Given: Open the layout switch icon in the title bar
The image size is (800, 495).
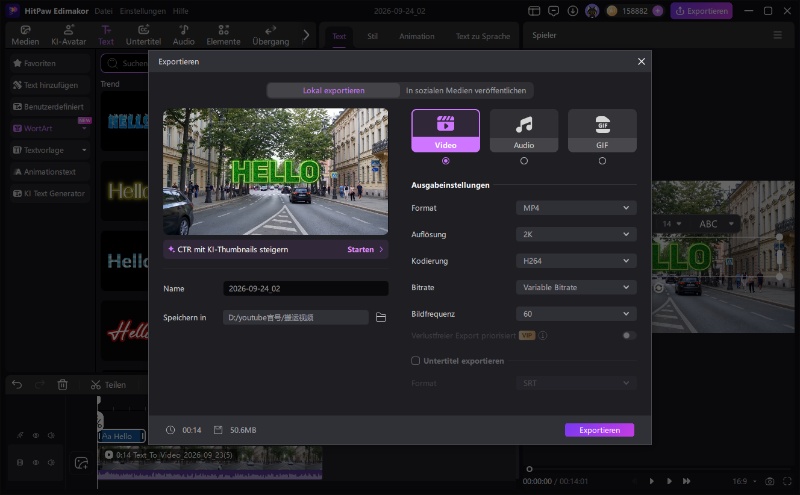Looking at the screenshot, I should click(534, 11).
